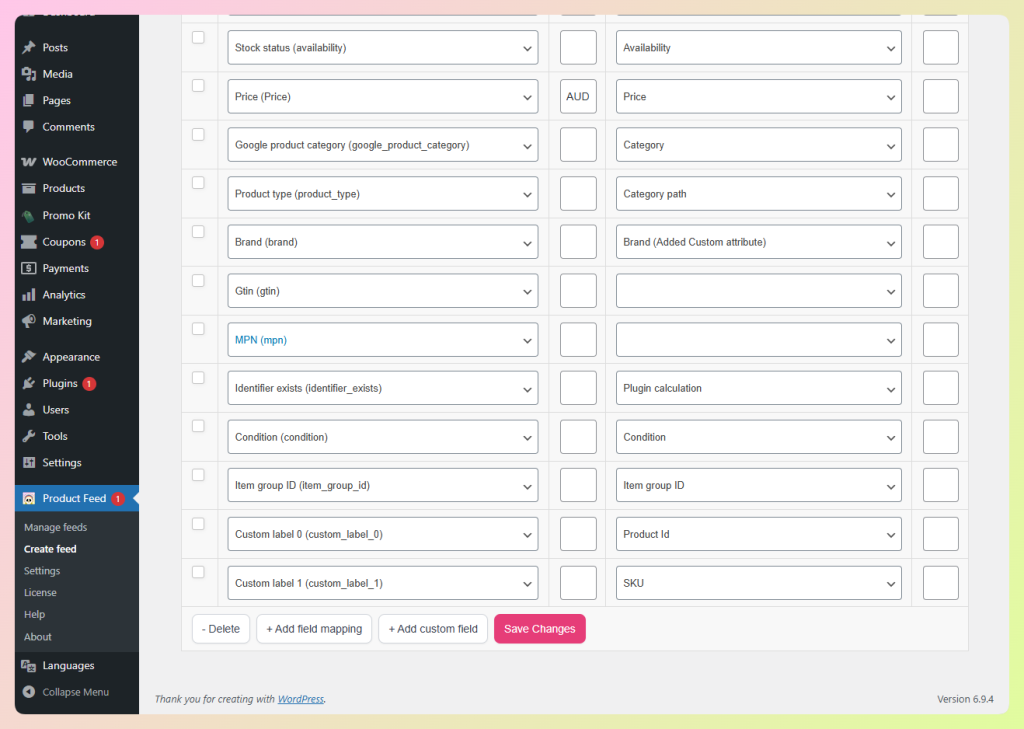
Task: Open the License submenu item
Action: 40,592
